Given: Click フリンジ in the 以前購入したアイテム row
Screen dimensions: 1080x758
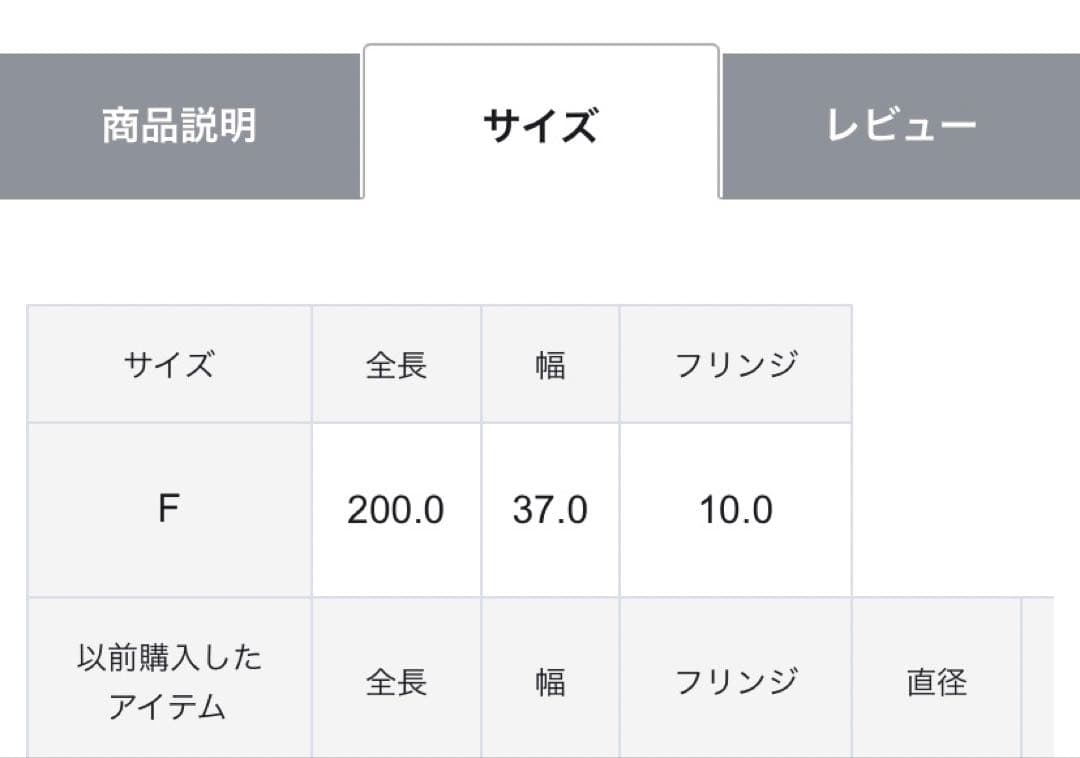Looking at the screenshot, I should coord(736,682).
